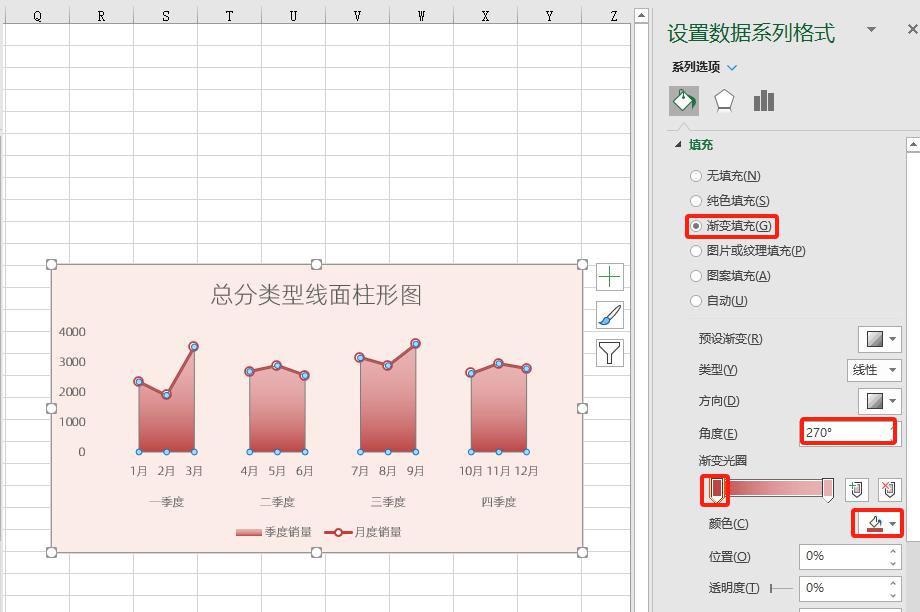Viewport: 920px width, 612px height.
Task: Click the 透明度 slider
Action: click(x=780, y=588)
